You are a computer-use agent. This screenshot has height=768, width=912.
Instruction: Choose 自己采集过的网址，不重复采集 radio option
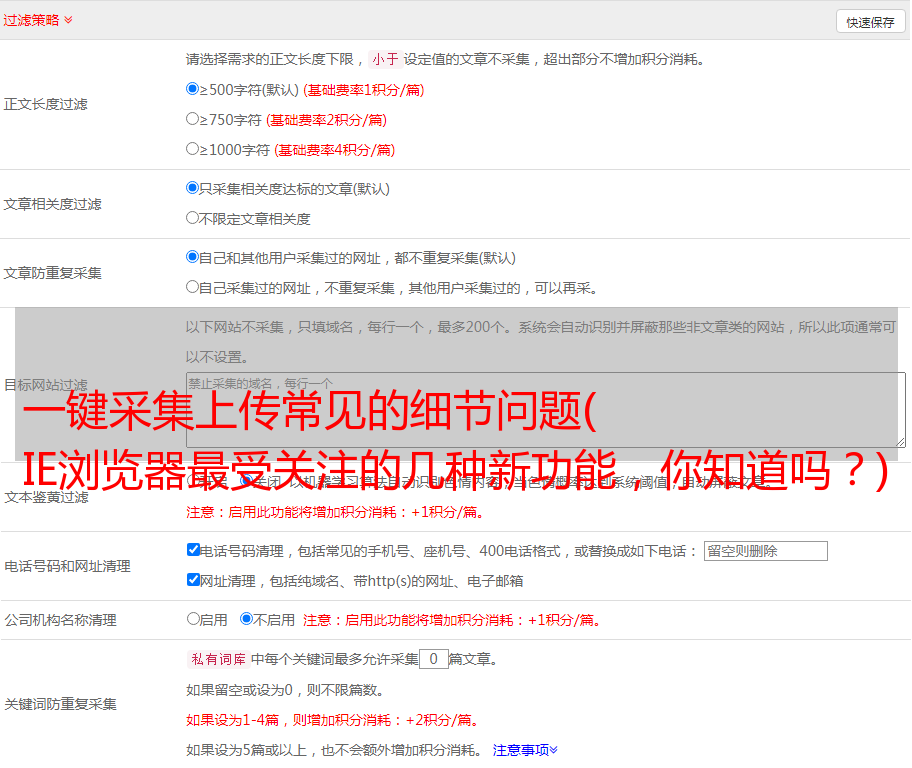(x=192, y=286)
